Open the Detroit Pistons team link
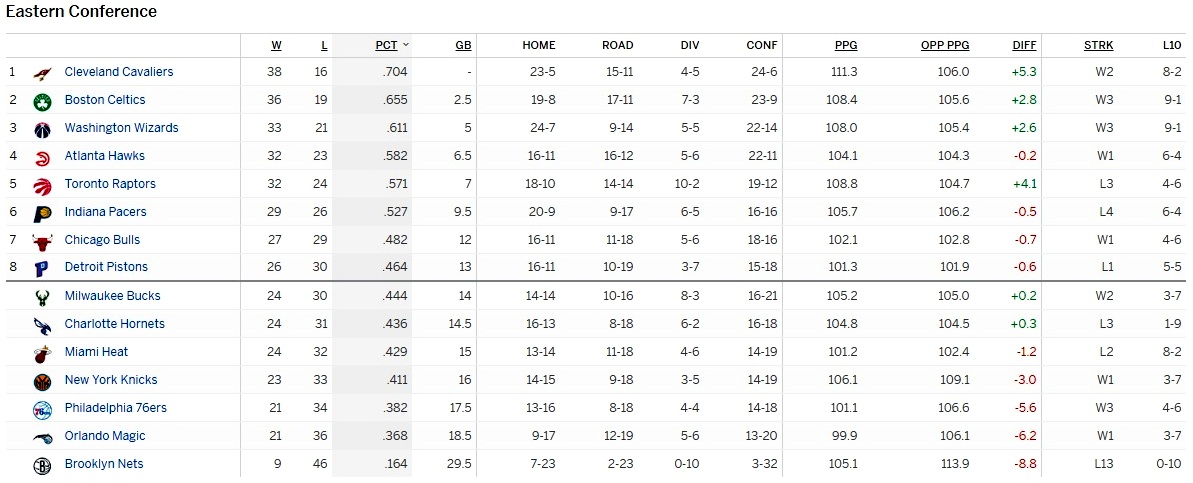Image resolution: width=1193 pixels, height=483 pixels. point(106,267)
